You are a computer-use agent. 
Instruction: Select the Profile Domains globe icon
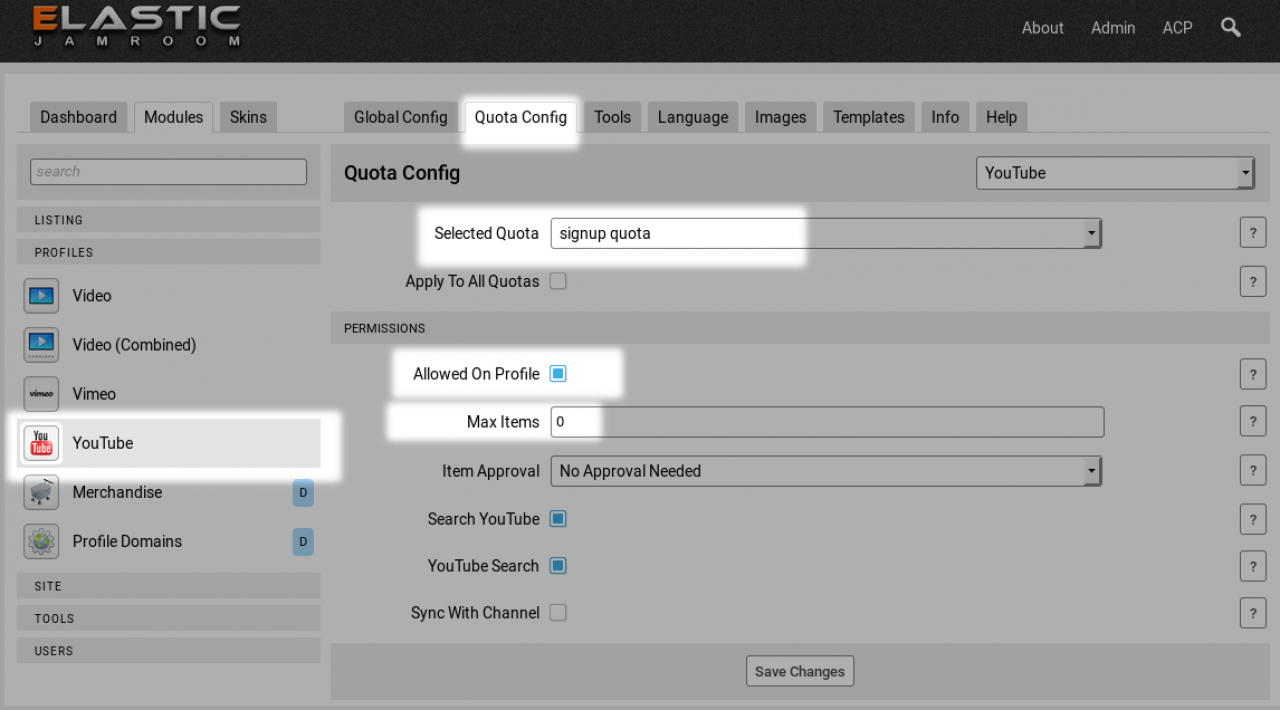[41, 541]
